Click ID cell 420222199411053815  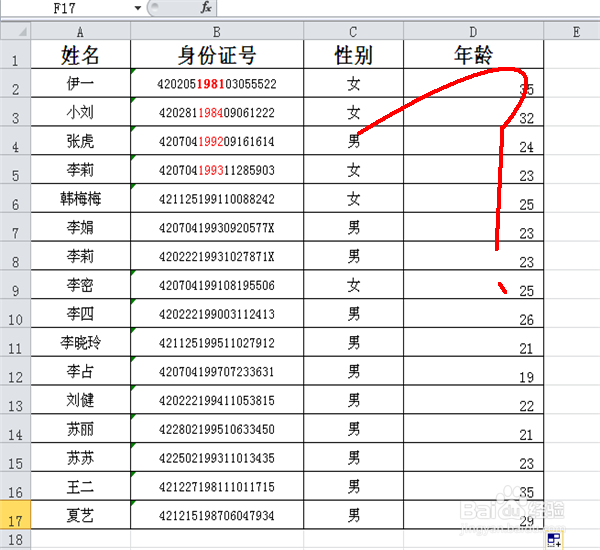217,400
